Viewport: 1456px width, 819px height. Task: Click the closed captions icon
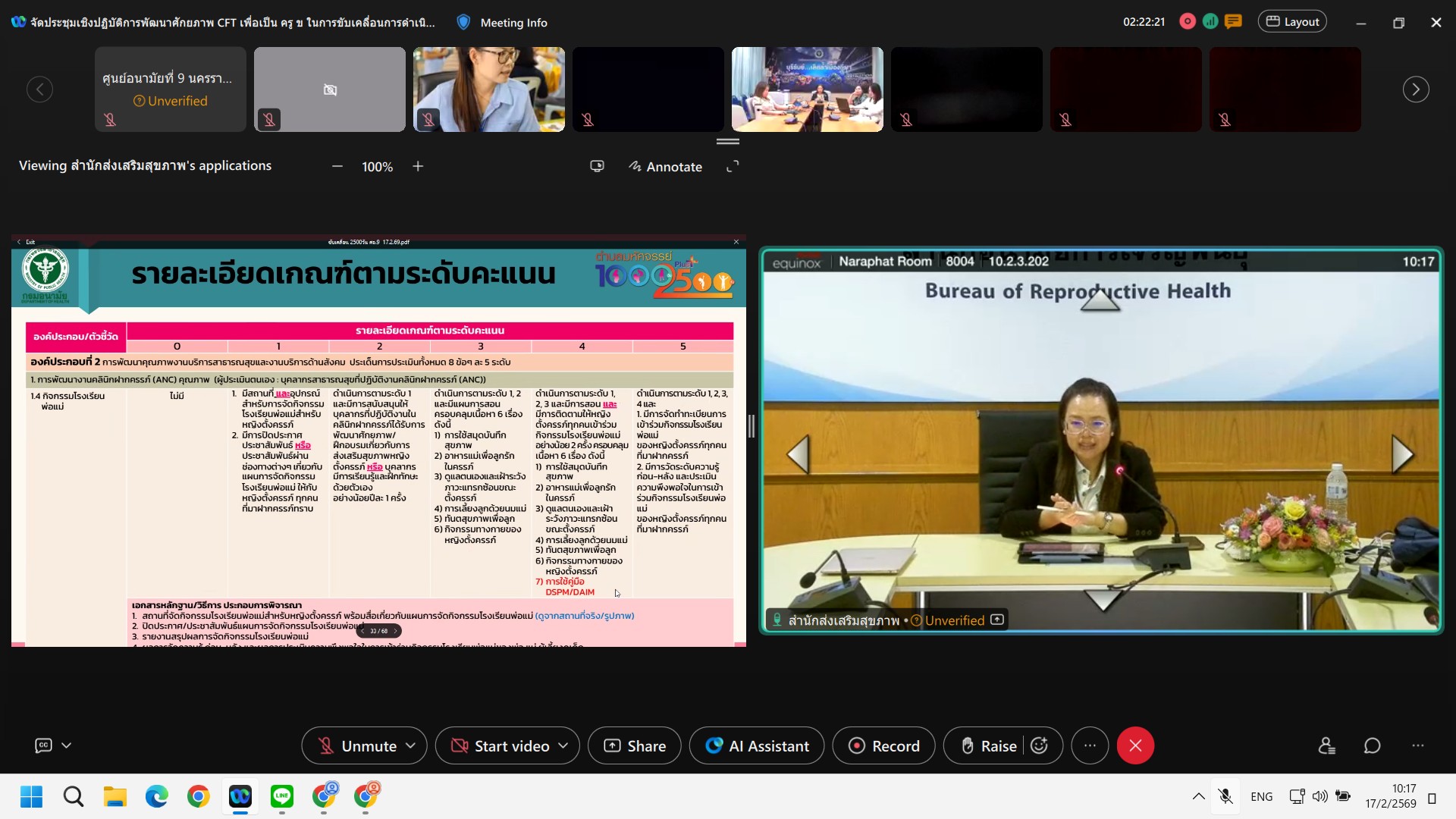(44, 746)
